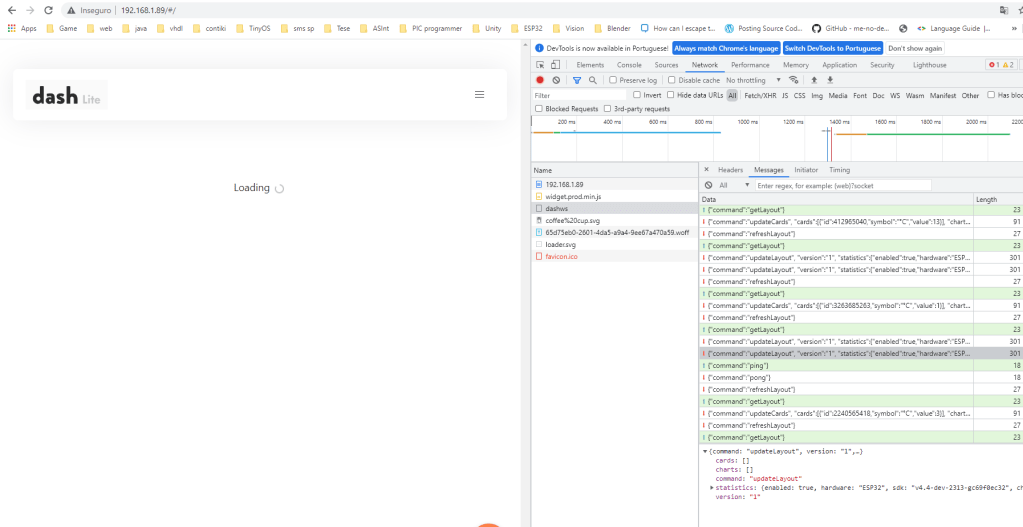Enable the Disable cache checkbox
Screen dimensions: 1023x527
pos(671,80)
